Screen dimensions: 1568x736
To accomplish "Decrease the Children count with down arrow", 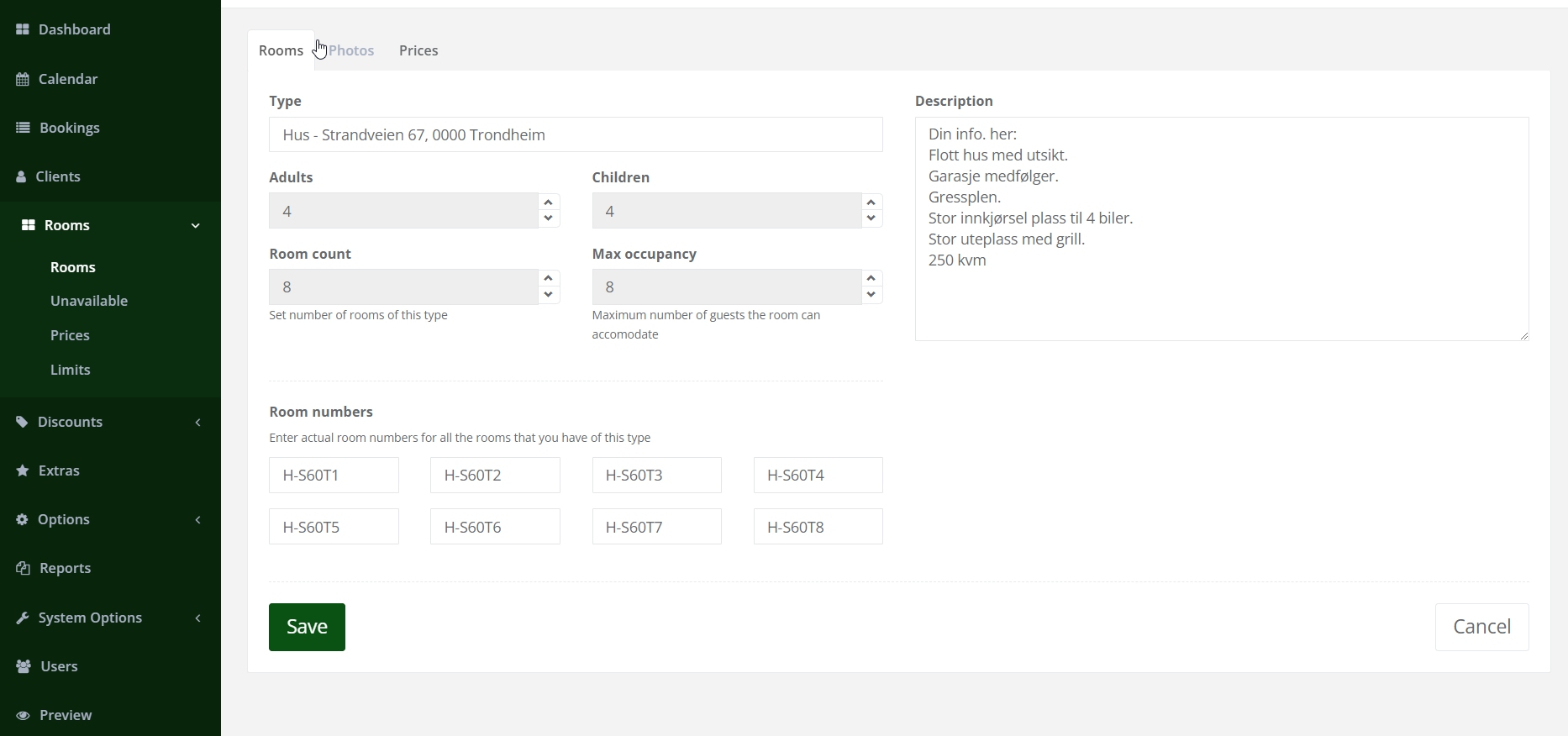I will click(x=871, y=218).
